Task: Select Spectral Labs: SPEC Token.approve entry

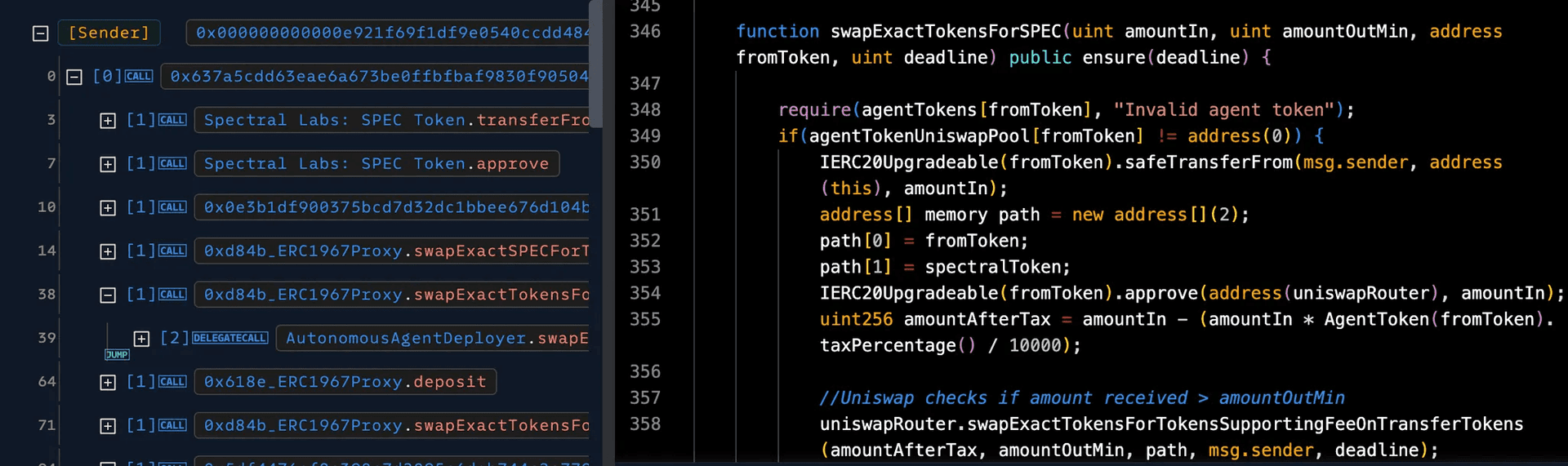Action: 376,163
